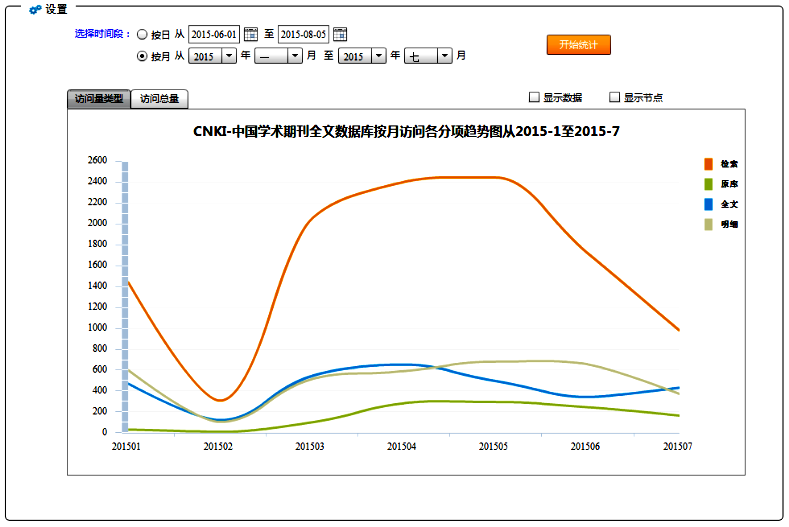Click the 开始统计 button
Screen dimensions: 789x527
pos(578,45)
